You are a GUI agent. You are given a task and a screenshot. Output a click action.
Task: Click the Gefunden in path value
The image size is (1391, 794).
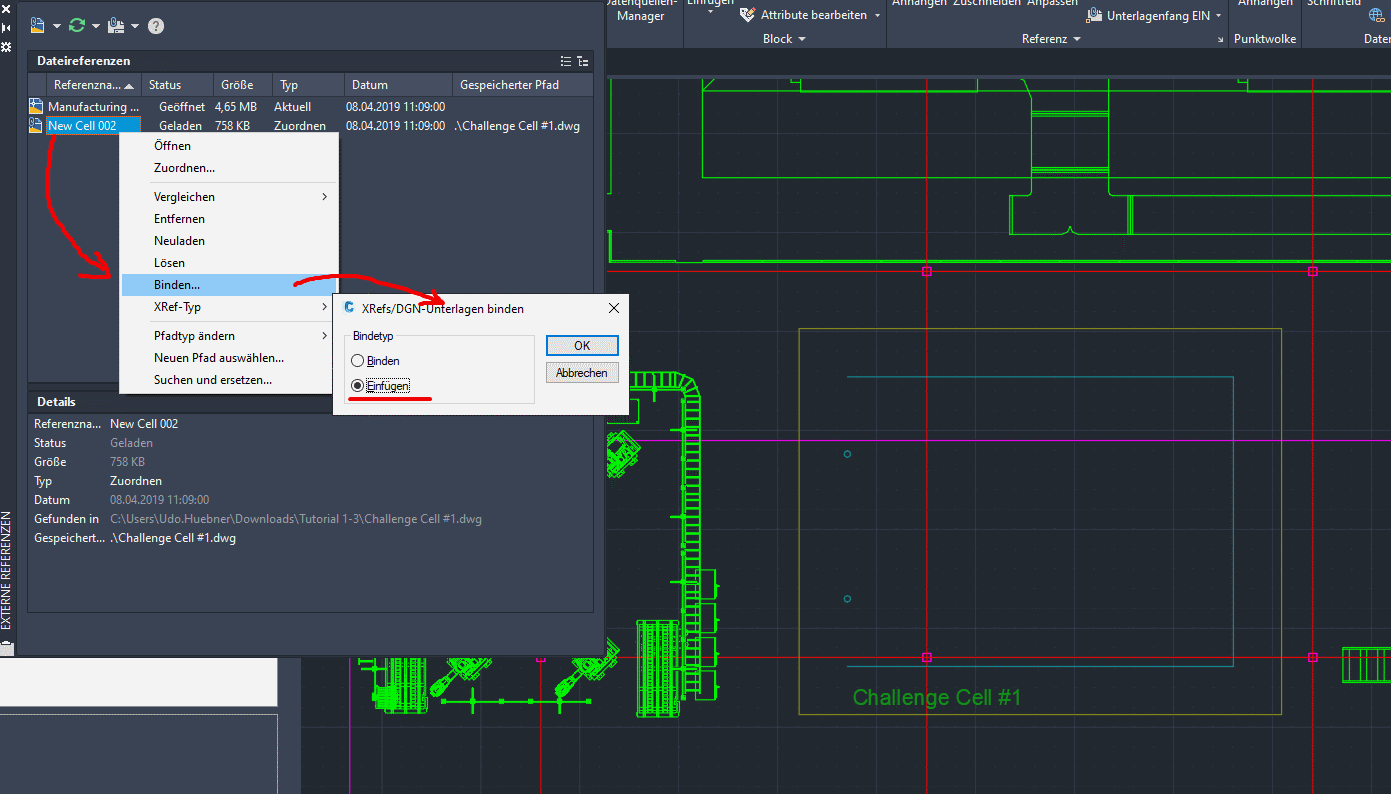[296, 519]
